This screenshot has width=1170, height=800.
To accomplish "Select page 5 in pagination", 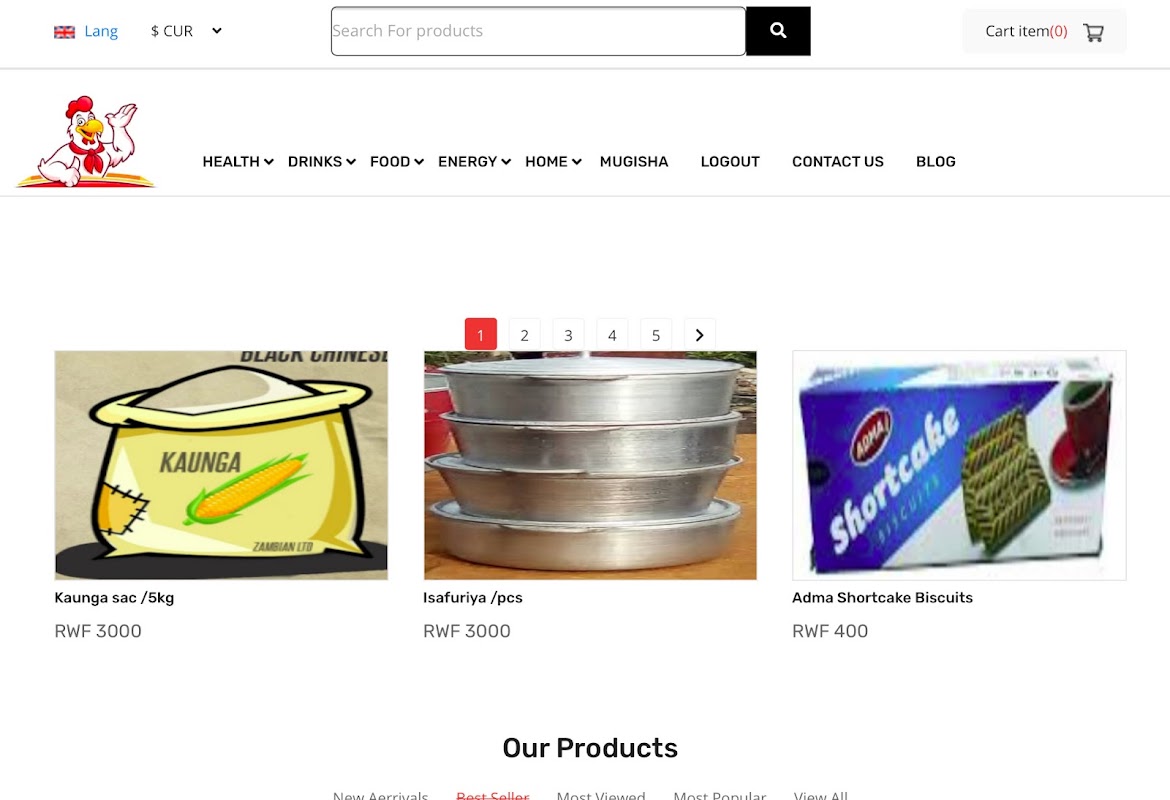I will (x=656, y=335).
